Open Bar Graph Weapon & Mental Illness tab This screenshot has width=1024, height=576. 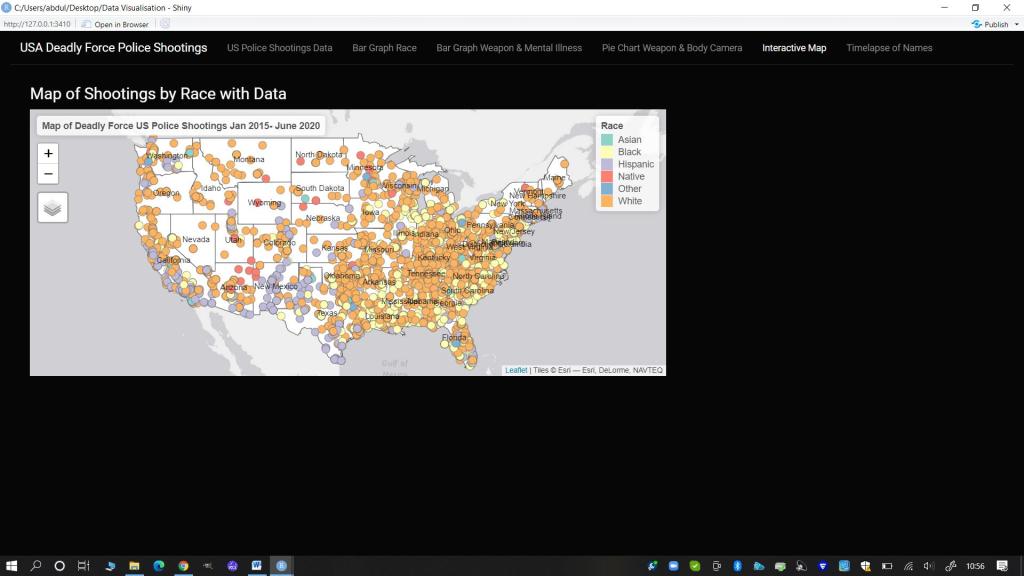(509, 48)
